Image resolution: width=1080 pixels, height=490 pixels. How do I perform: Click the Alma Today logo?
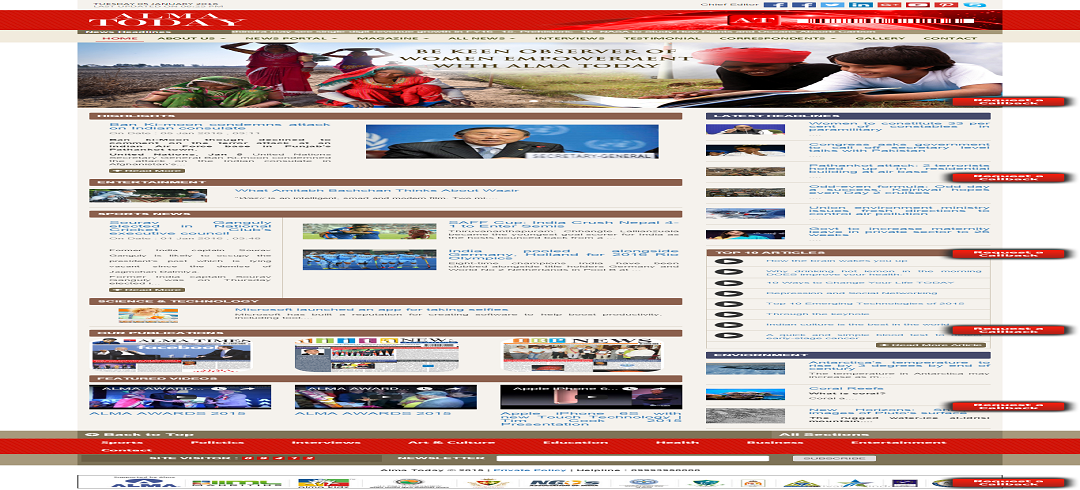point(167,20)
